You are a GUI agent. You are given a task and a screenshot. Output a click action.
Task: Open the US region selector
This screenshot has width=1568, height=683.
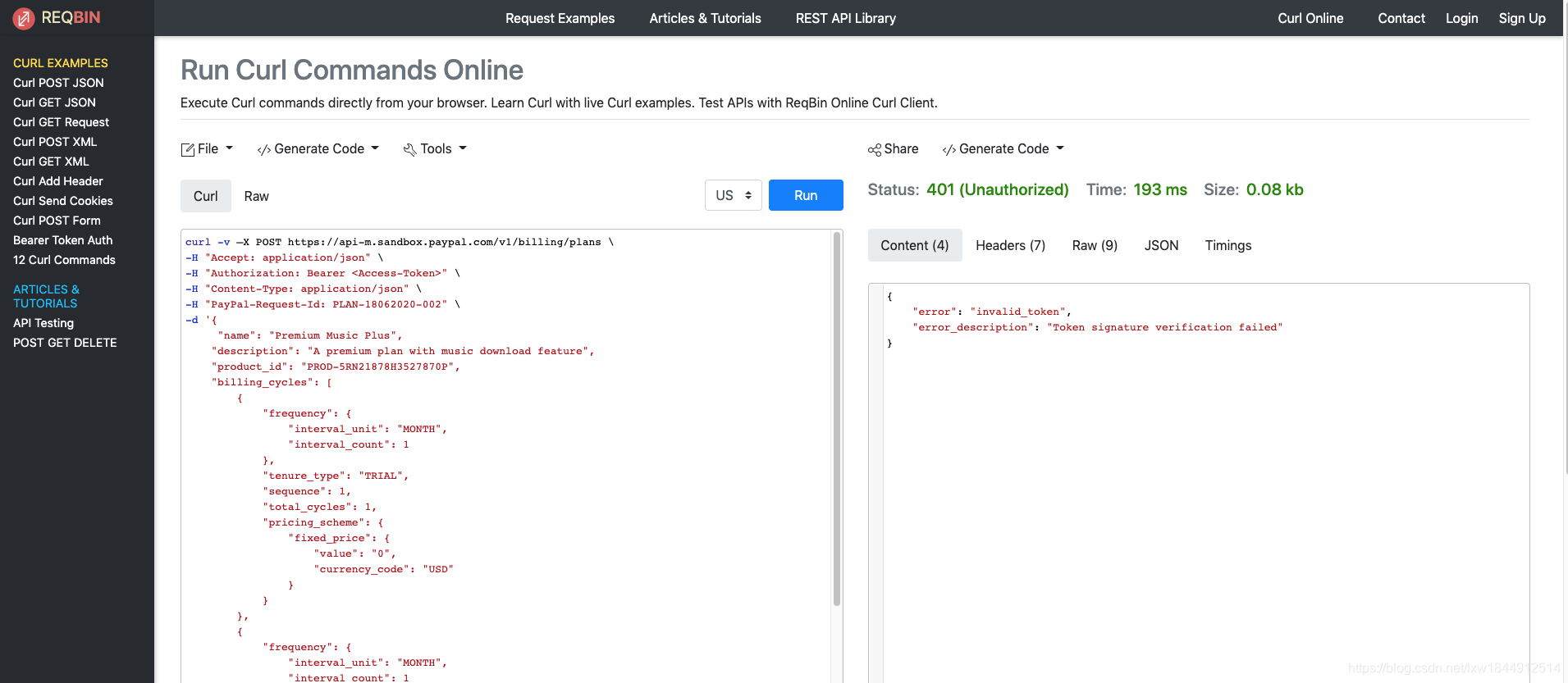tap(734, 195)
